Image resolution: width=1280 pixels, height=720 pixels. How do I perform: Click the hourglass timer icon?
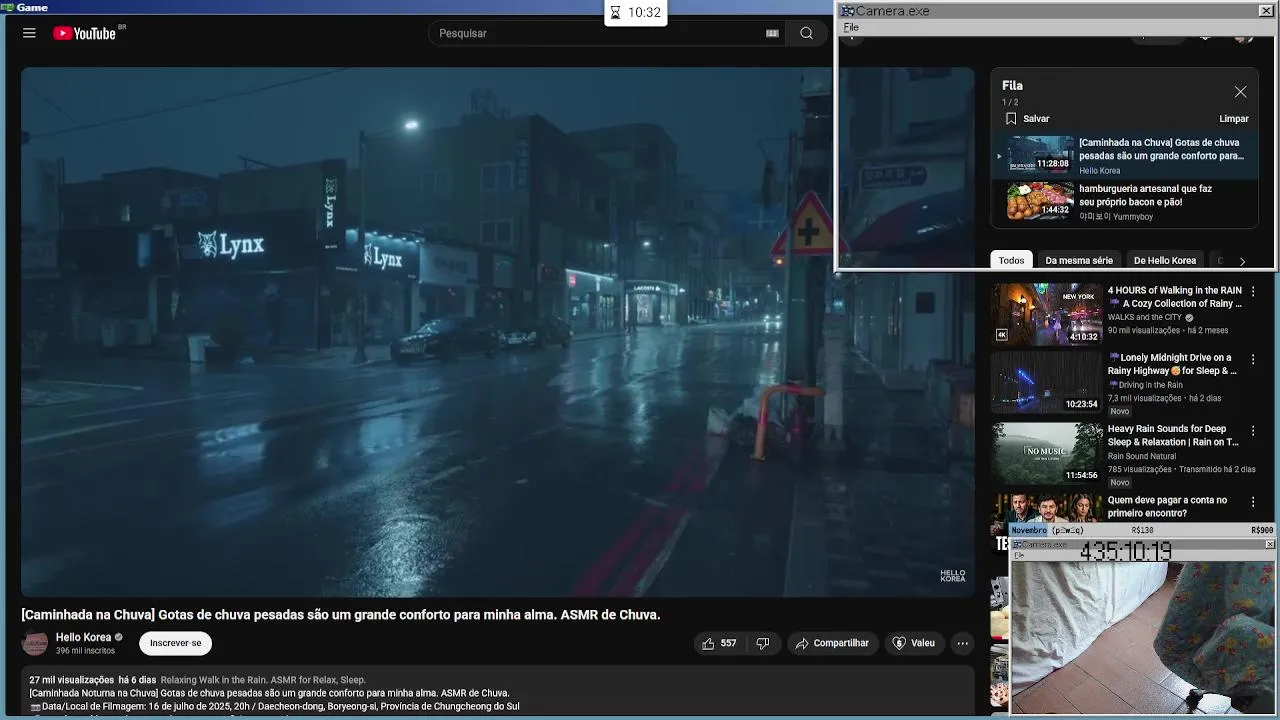tap(616, 13)
